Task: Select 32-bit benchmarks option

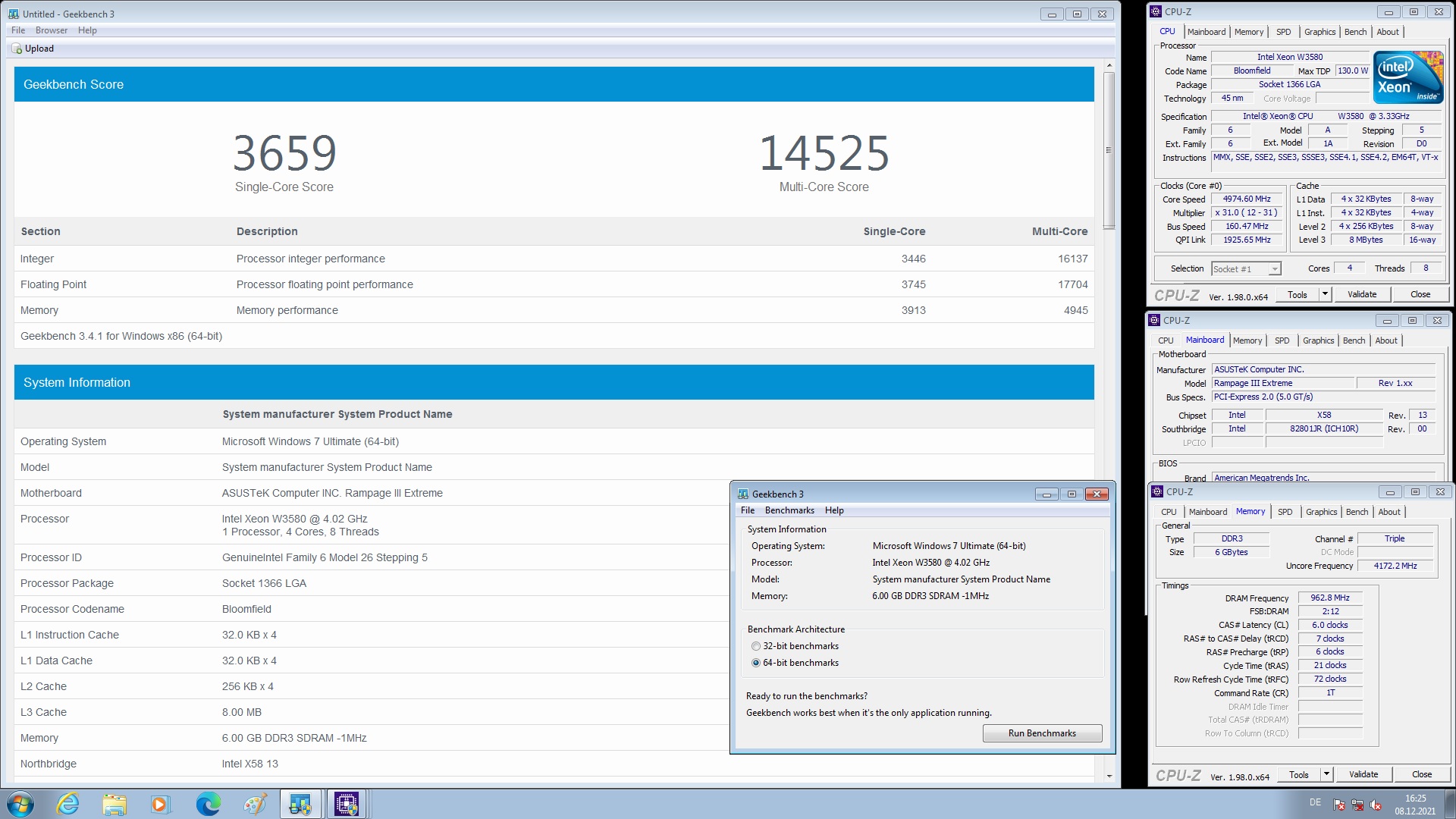Action: 756,646
